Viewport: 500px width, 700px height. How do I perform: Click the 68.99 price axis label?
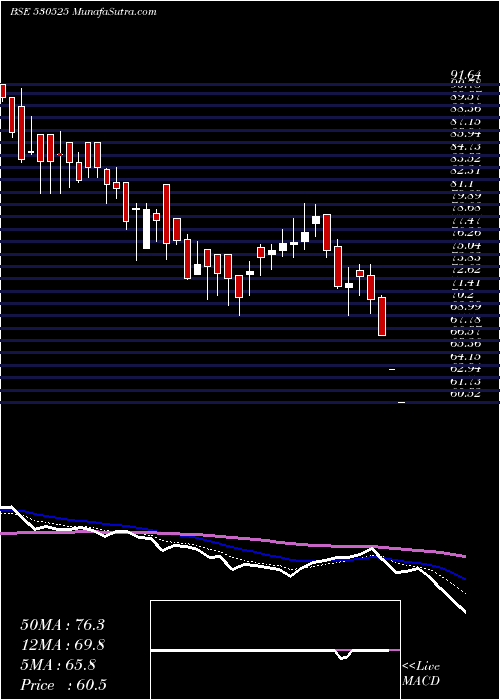point(465,308)
